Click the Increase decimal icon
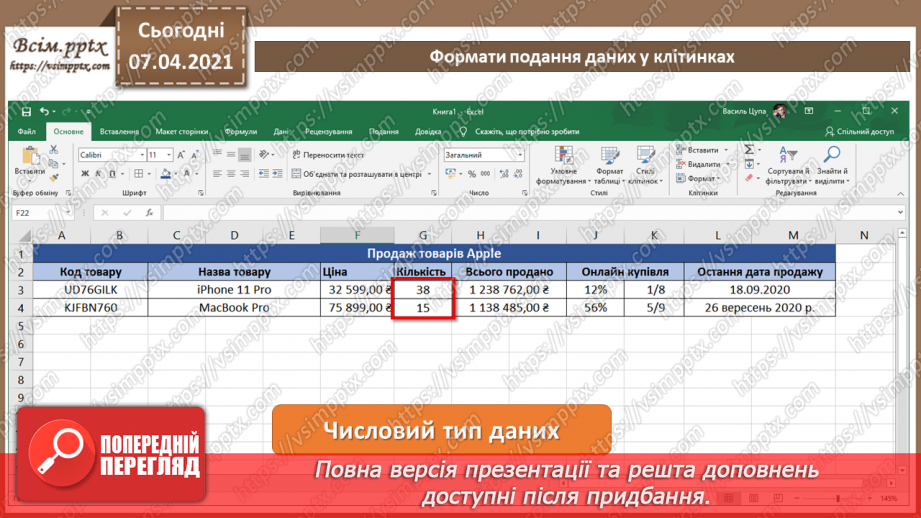The width and height of the screenshot is (921, 518). click(x=504, y=174)
